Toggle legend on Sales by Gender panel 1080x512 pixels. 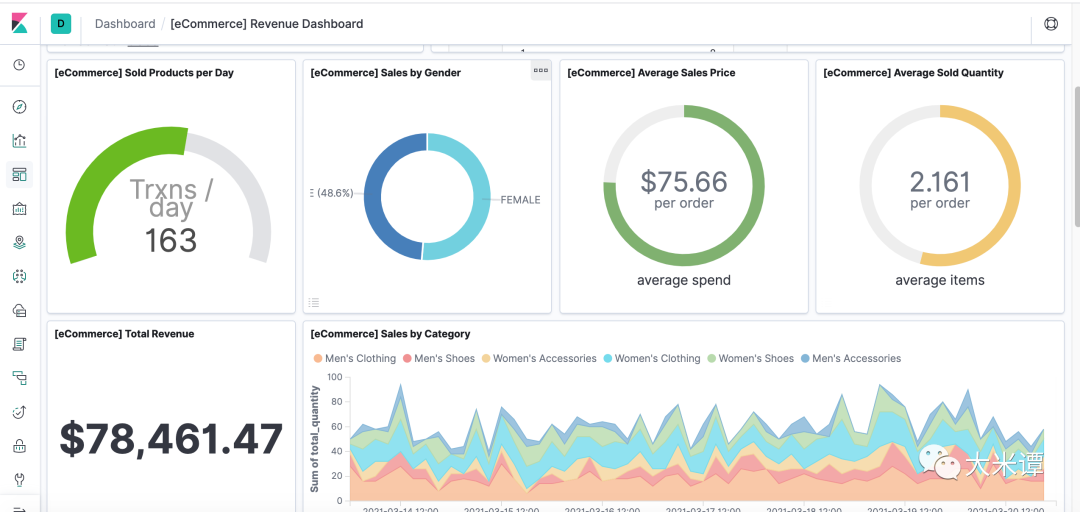pos(314,302)
